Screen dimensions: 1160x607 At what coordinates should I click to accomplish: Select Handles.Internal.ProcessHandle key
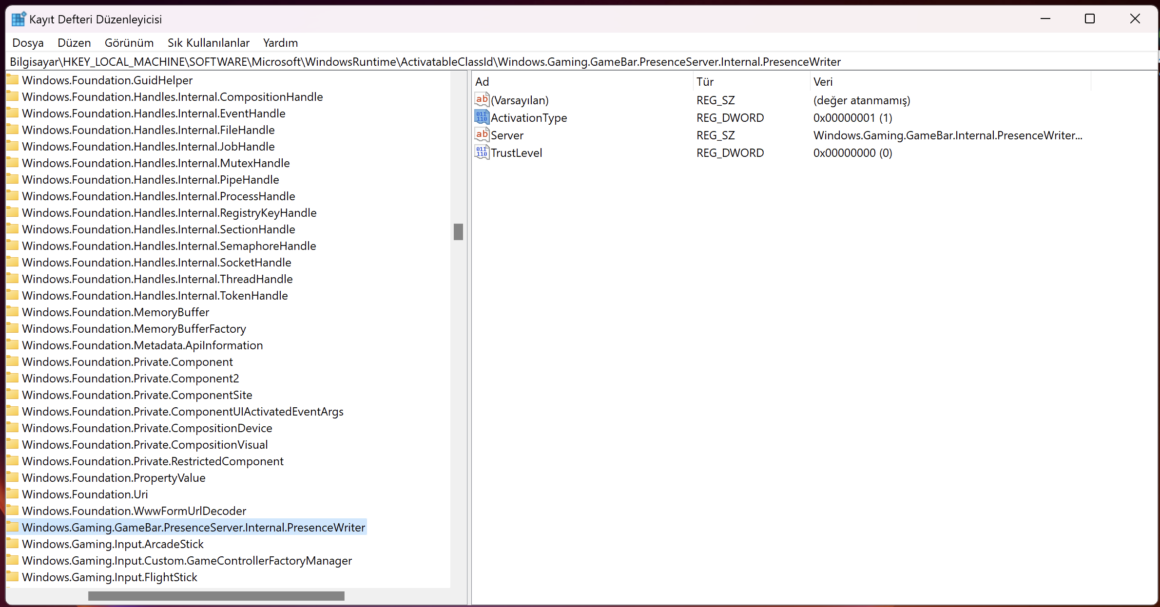[x=158, y=196]
